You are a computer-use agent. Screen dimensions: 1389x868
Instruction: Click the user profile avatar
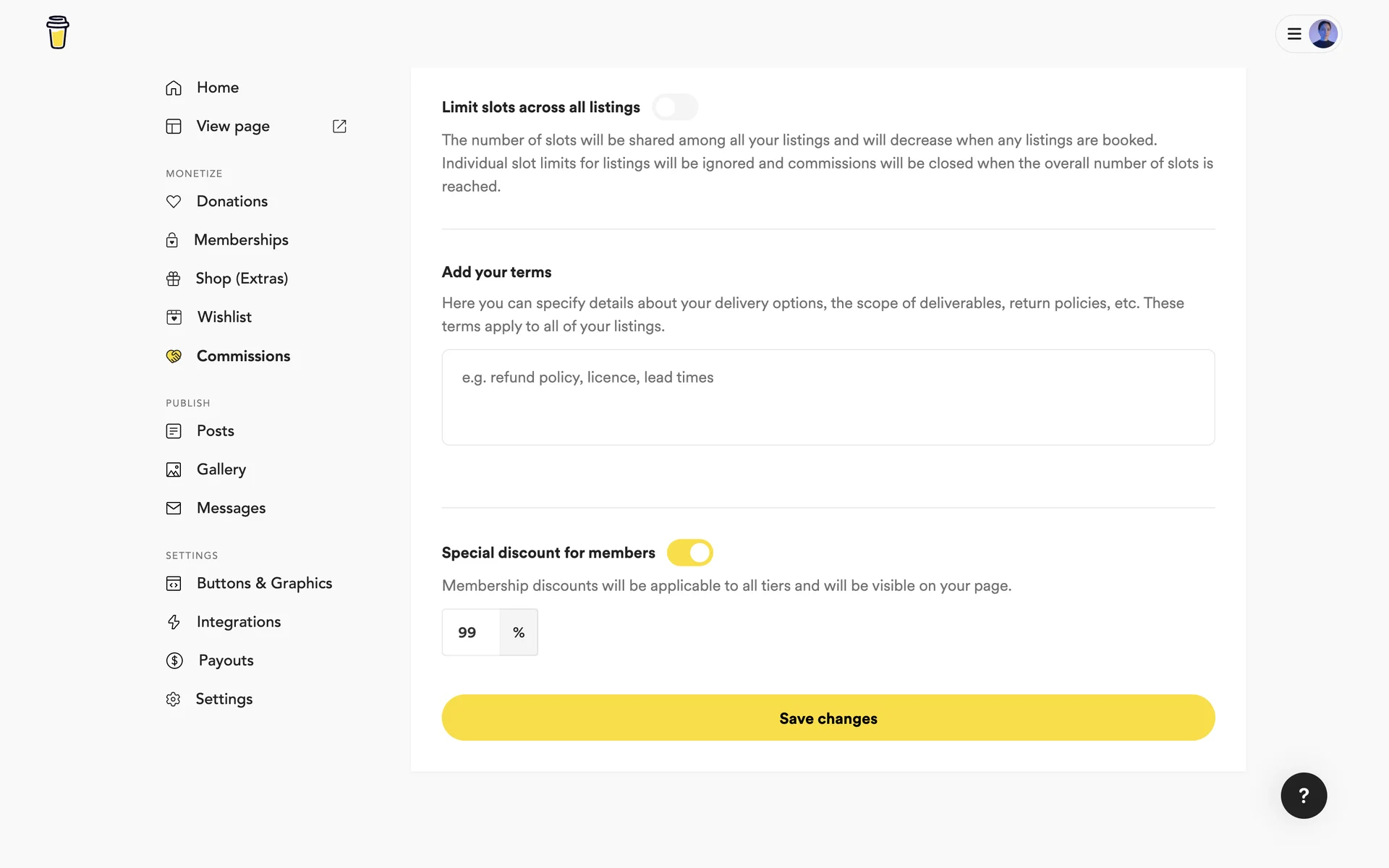[1323, 34]
